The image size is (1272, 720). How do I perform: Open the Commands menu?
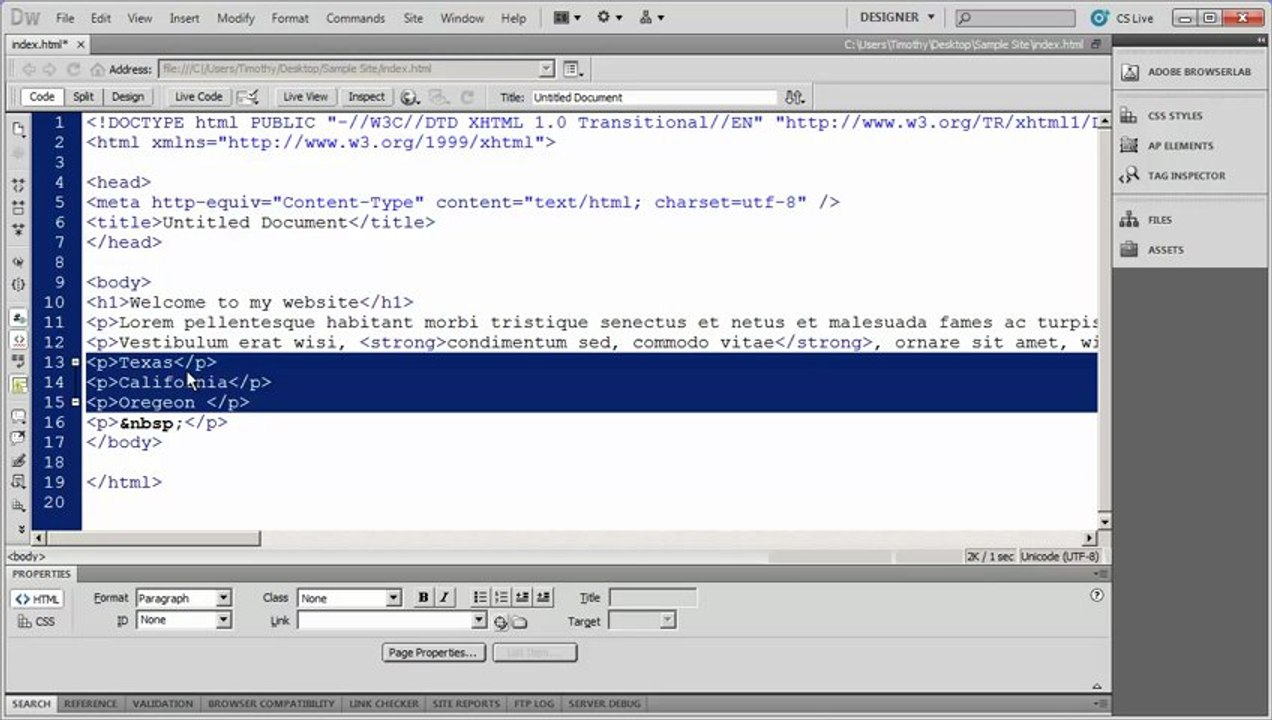(355, 18)
